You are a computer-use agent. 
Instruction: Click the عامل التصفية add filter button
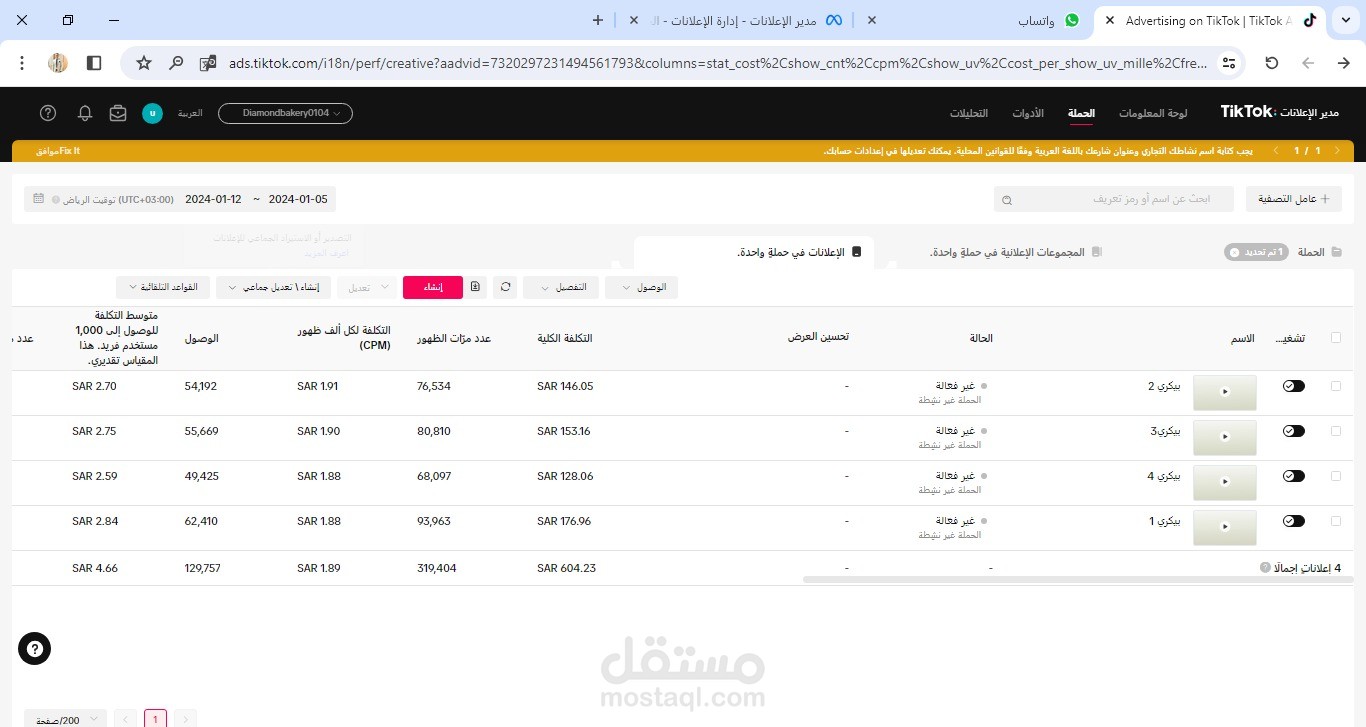[1293, 199]
